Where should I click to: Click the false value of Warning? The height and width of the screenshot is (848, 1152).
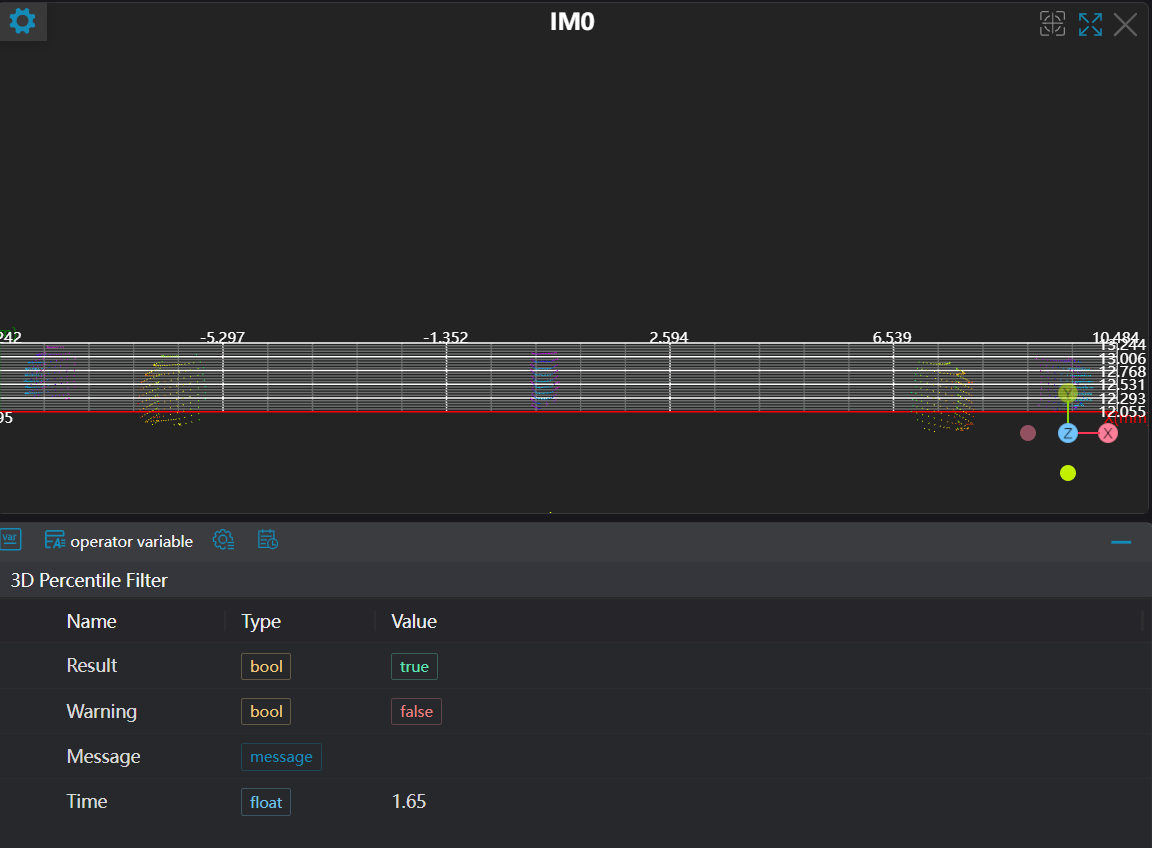click(x=416, y=711)
